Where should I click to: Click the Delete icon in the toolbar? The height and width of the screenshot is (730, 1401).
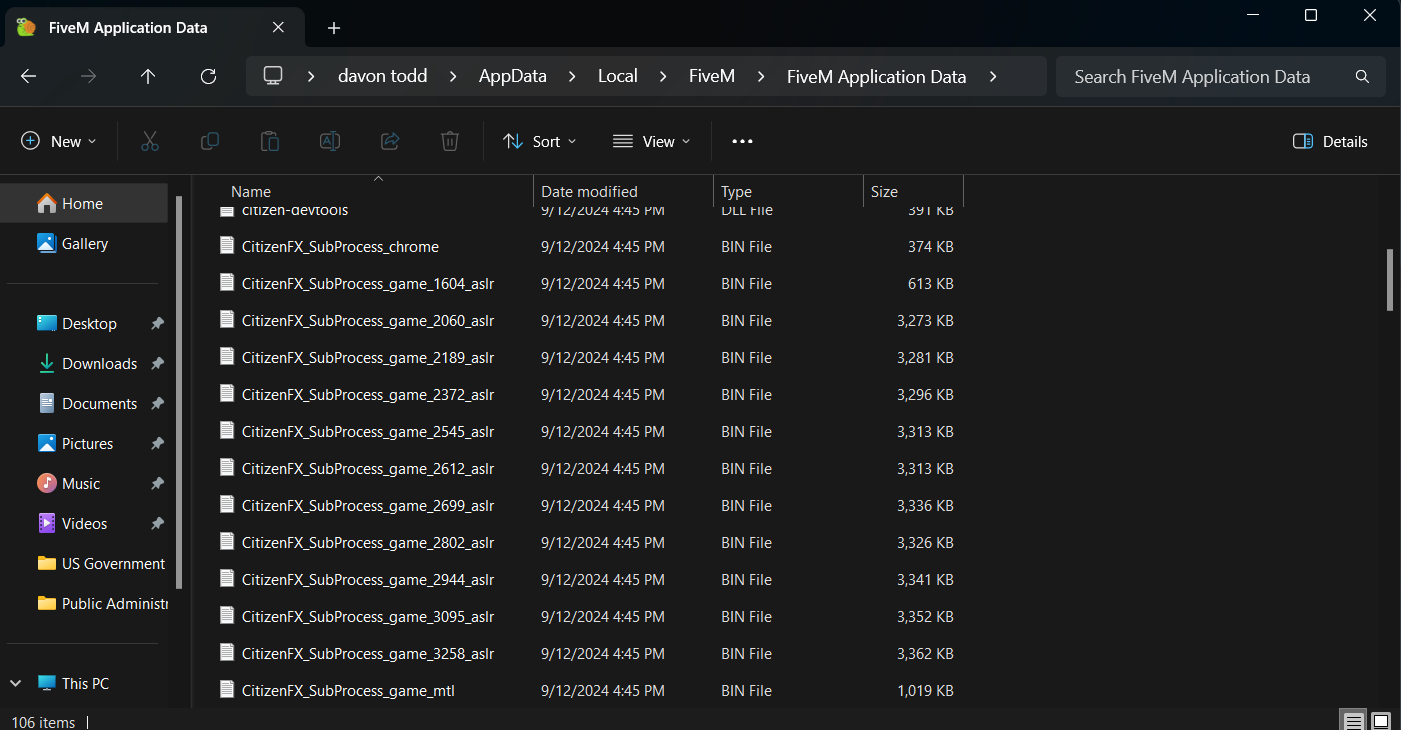[449, 141]
